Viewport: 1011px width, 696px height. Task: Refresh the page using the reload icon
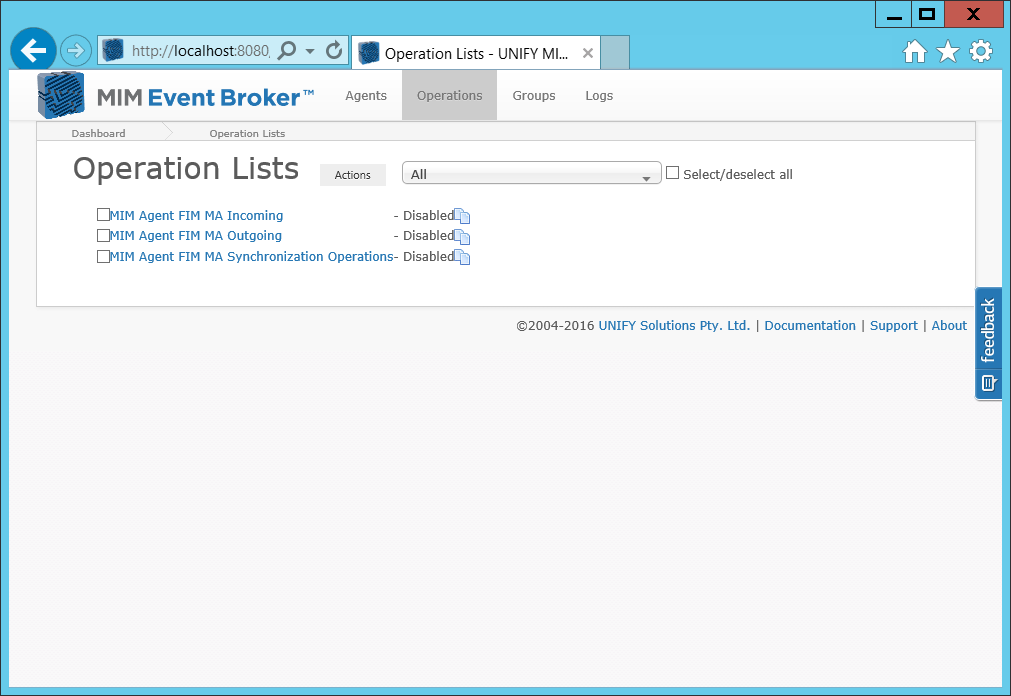point(334,50)
